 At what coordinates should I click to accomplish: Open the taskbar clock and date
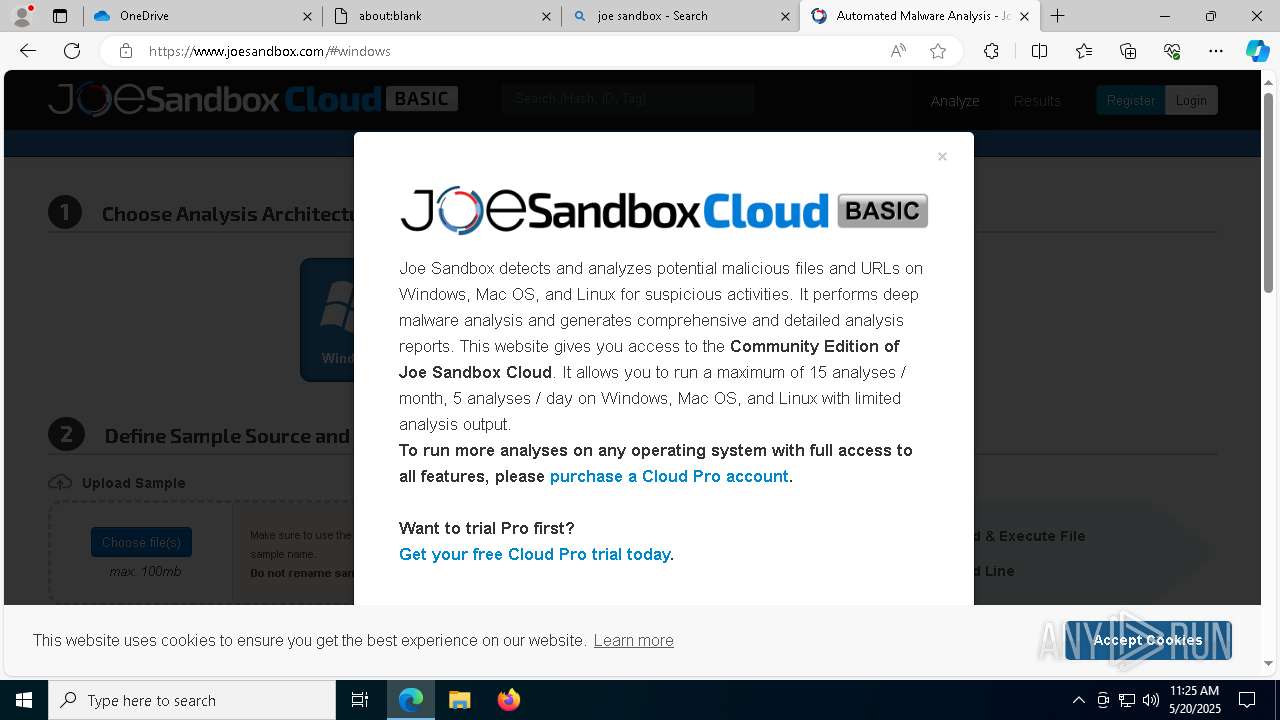(x=1194, y=700)
